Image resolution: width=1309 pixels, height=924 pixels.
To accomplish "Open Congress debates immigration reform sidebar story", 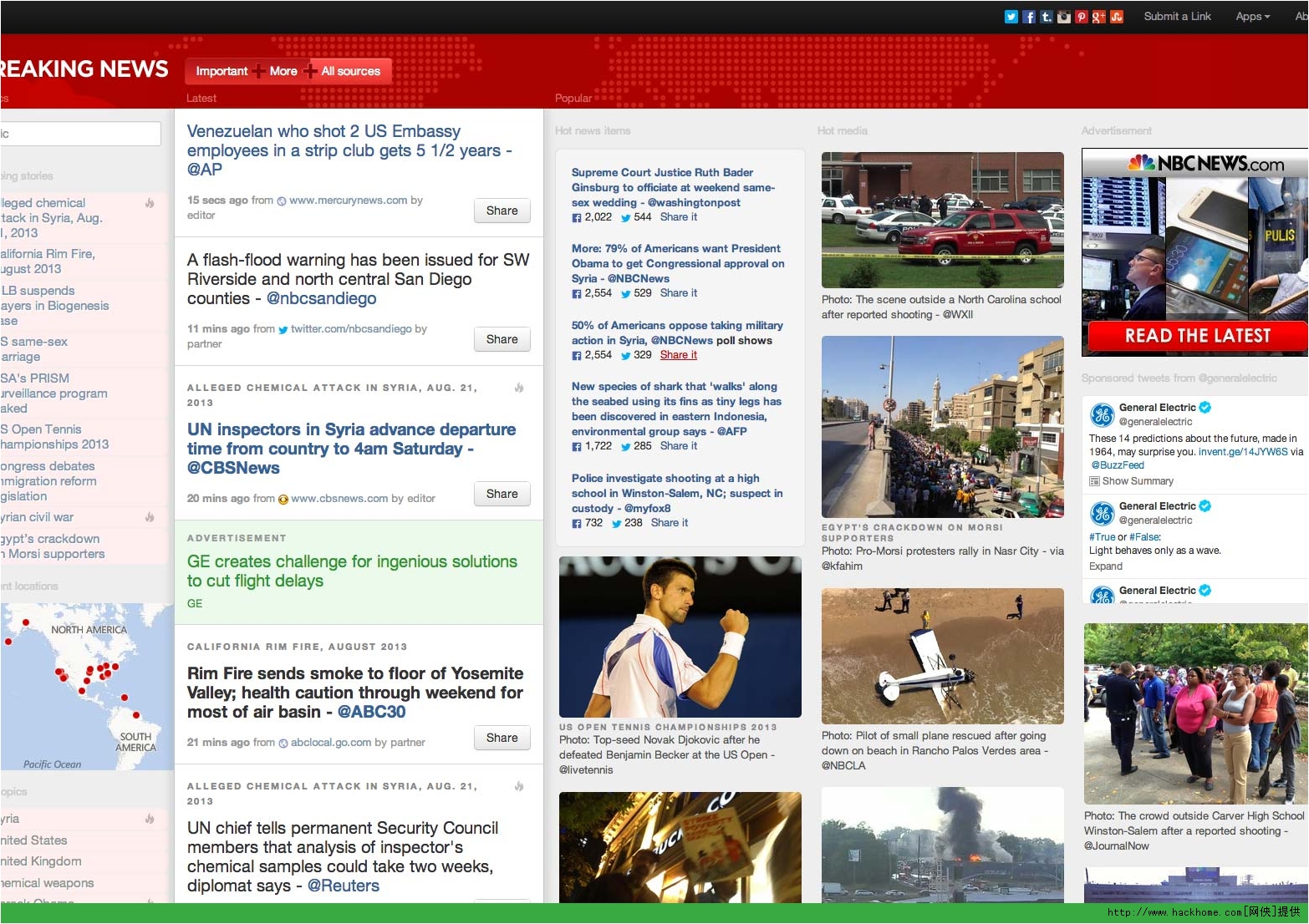I will 48,481.
